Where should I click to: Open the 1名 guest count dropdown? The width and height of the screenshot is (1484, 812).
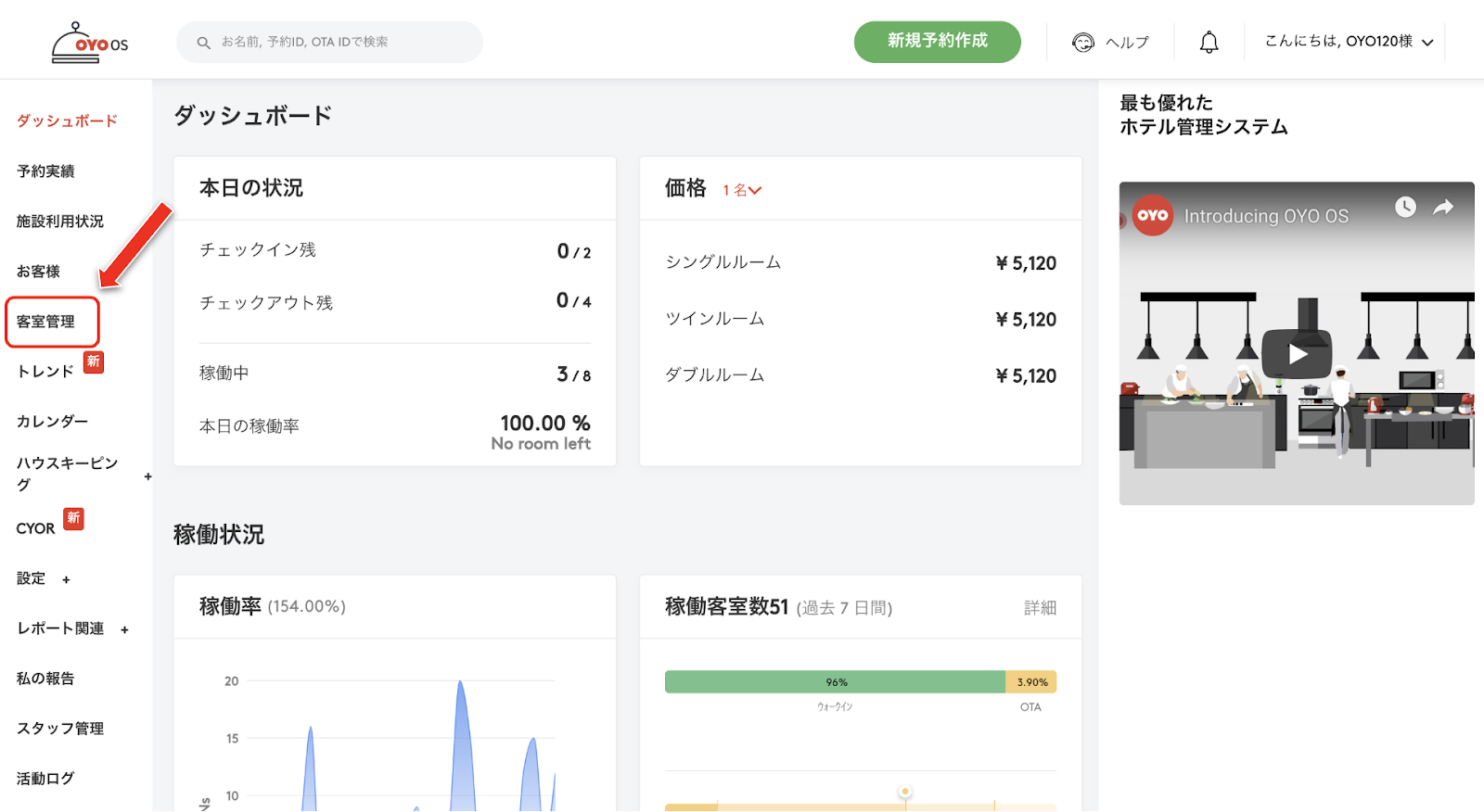point(742,190)
